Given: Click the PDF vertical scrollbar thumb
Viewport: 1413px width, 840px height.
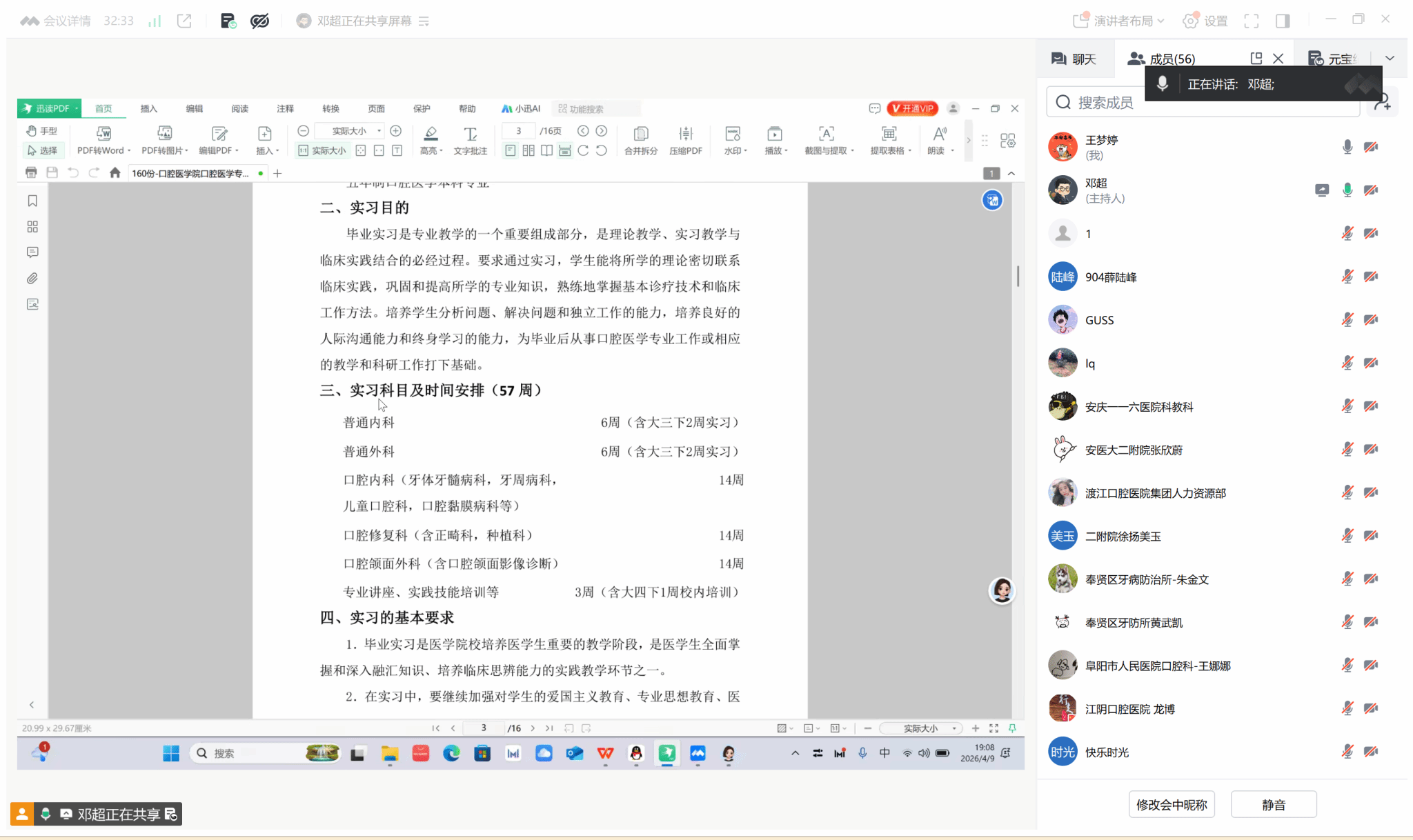Looking at the screenshot, I should click(x=1018, y=276).
